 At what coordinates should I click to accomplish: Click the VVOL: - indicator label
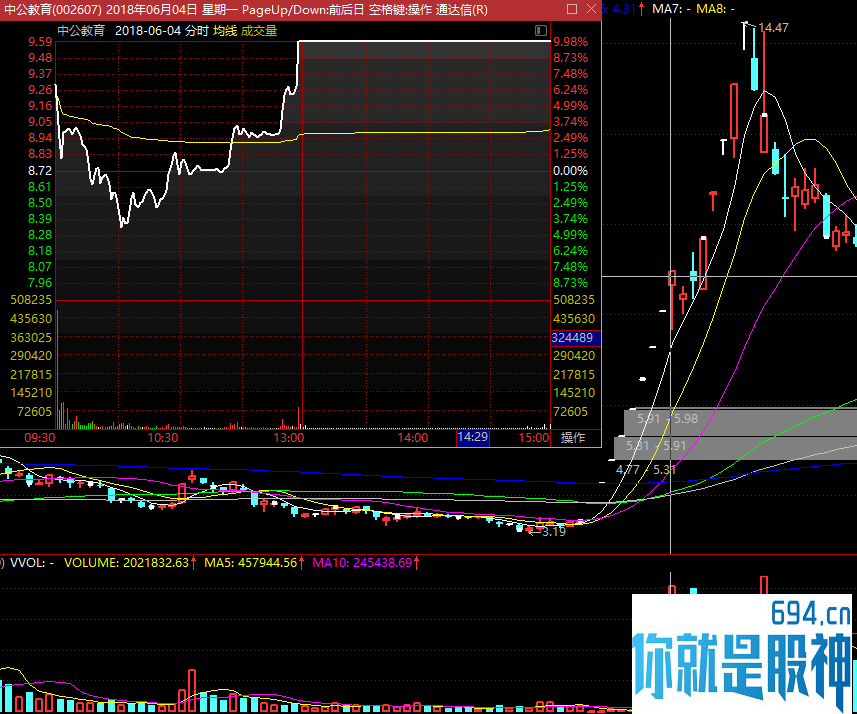click(32, 563)
